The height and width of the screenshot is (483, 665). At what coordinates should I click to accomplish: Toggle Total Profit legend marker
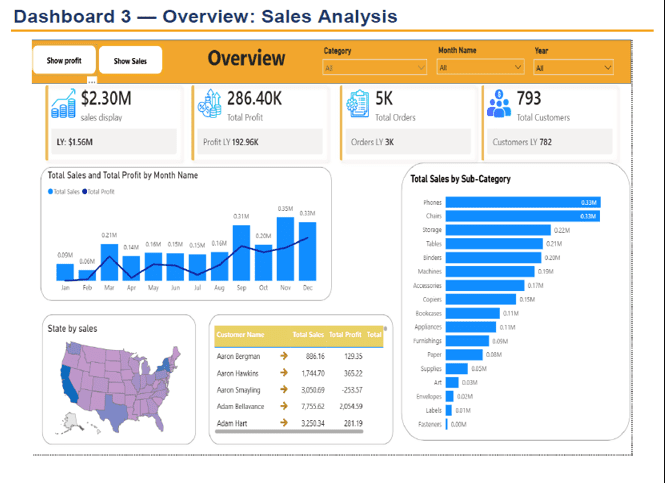point(84,192)
